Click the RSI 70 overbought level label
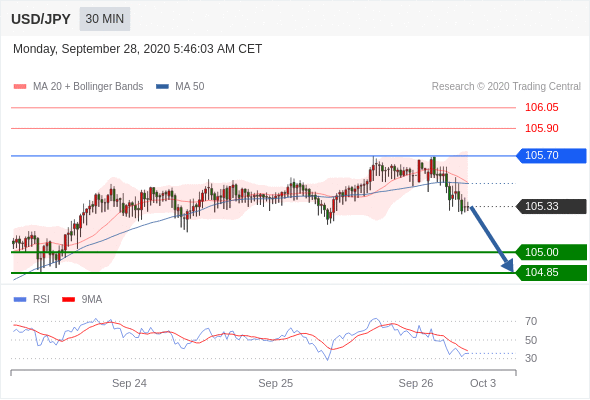The image size is (590, 400). tap(531, 321)
